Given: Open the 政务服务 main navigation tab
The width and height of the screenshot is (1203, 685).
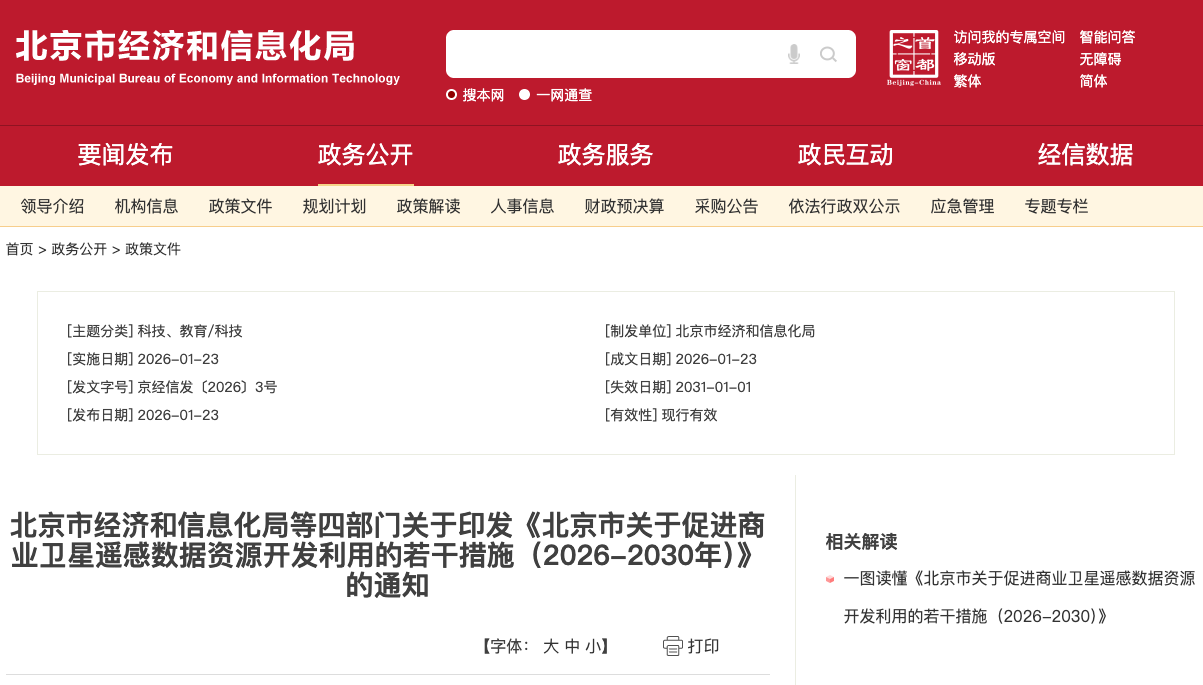Looking at the screenshot, I should point(605,155).
